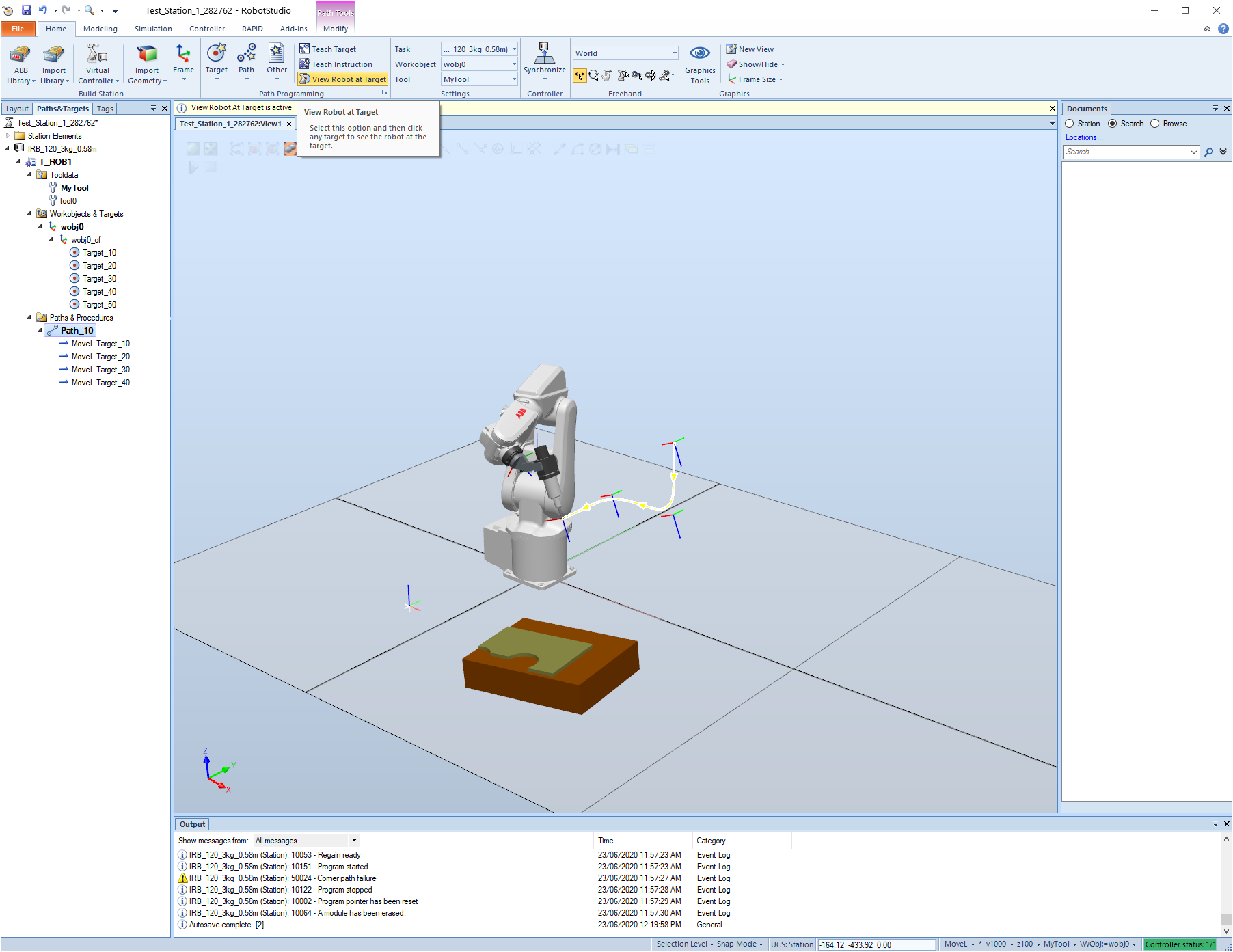
Task: Switch to the Simulation ribbon tab
Action: point(153,29)
